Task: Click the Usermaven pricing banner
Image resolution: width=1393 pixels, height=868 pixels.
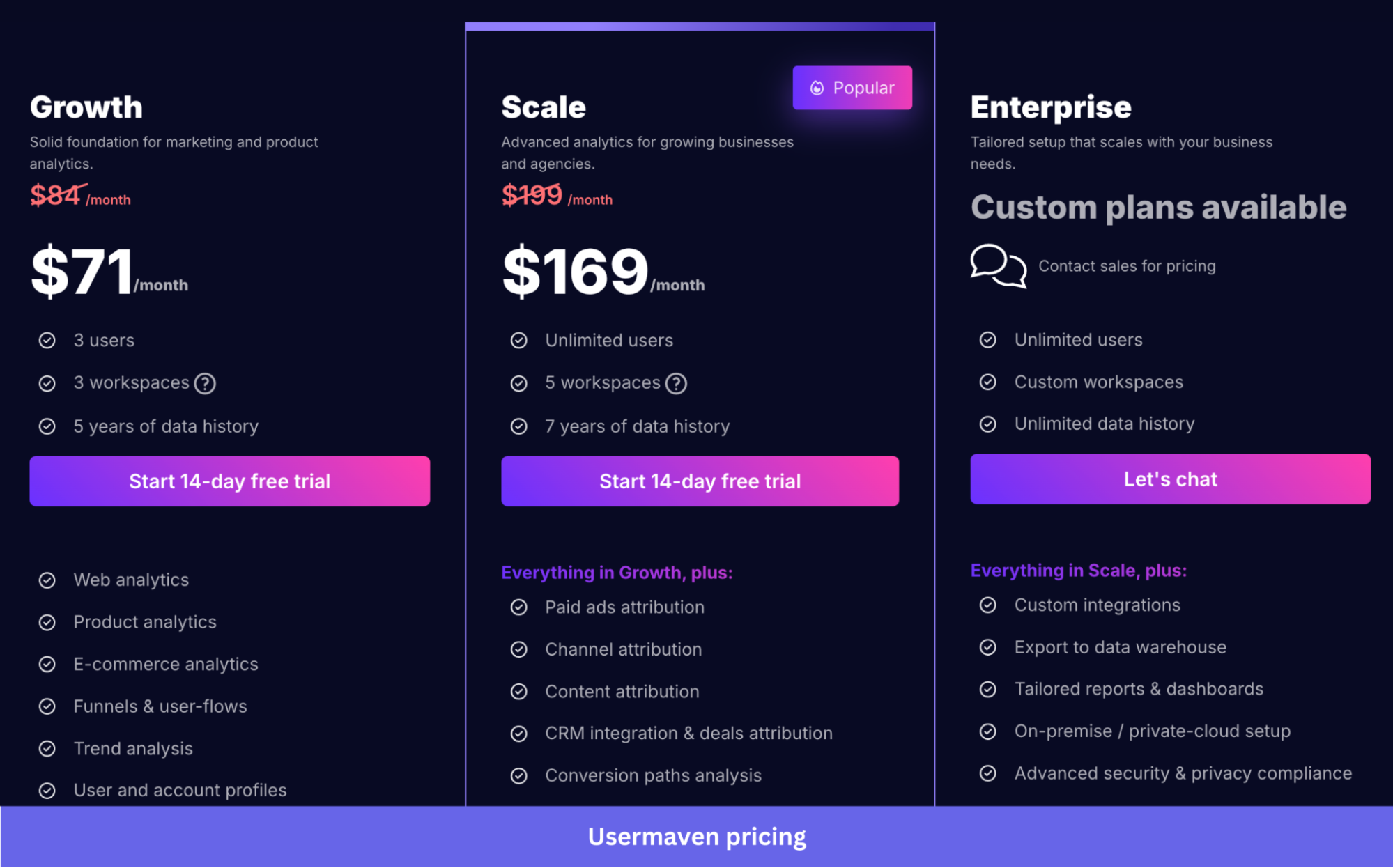Action: coord(696,837)
